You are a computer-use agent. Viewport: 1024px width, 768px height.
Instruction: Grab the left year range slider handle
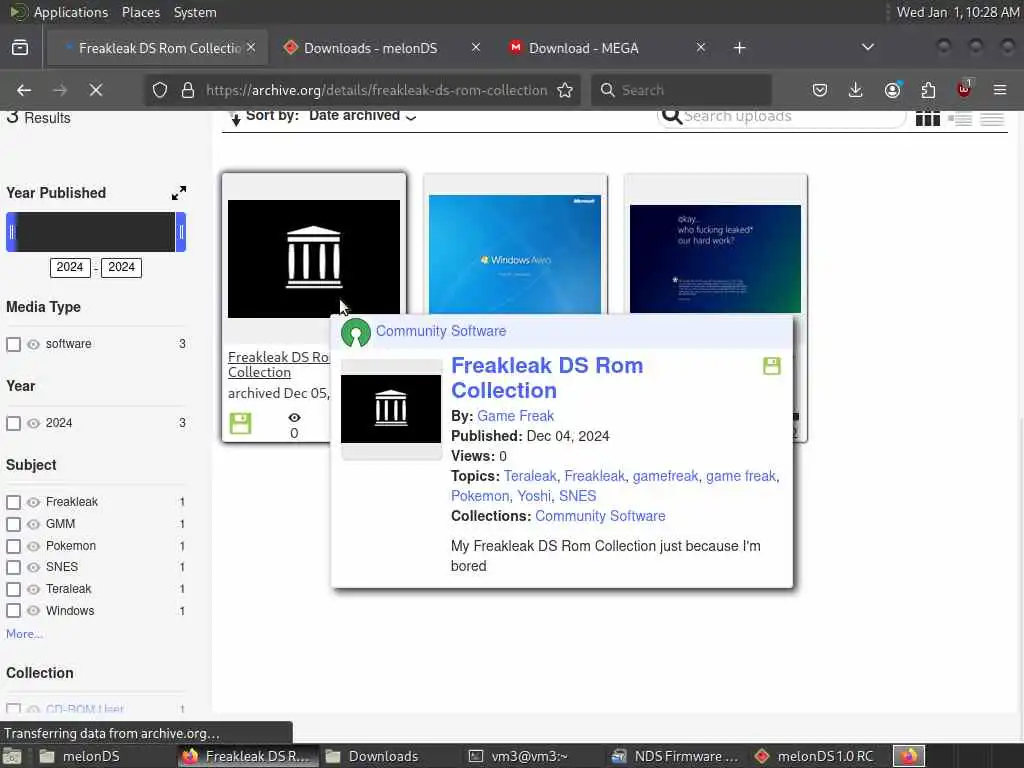pyautogui.click(x=11, y=232)
